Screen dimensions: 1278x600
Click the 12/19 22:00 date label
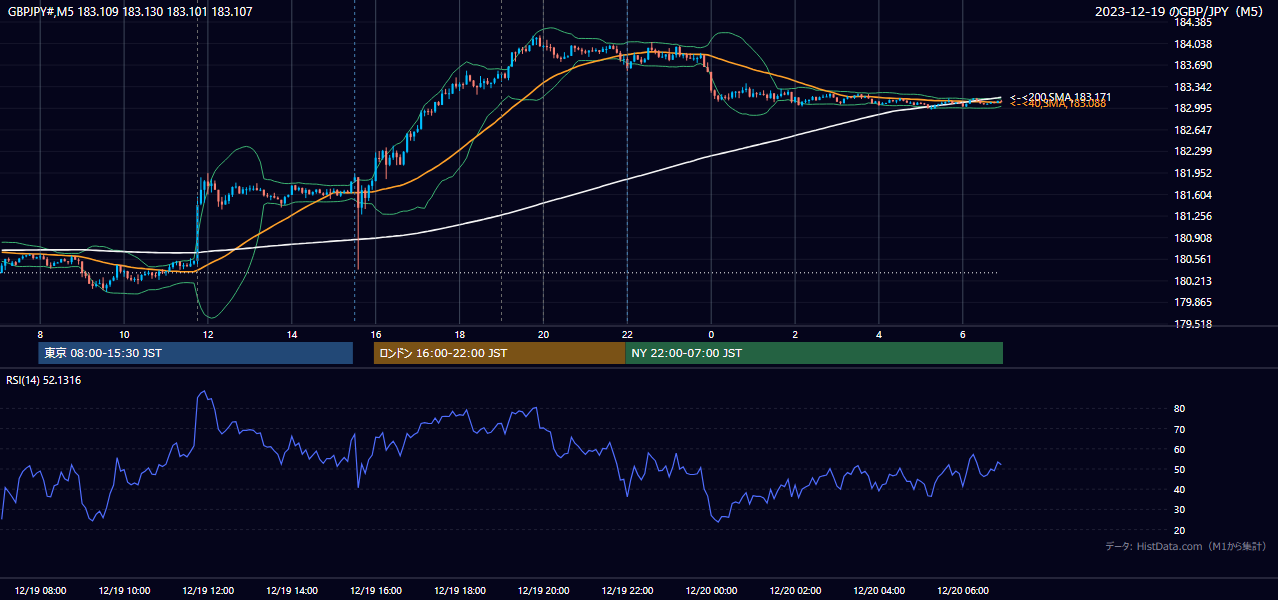[628, 591]
